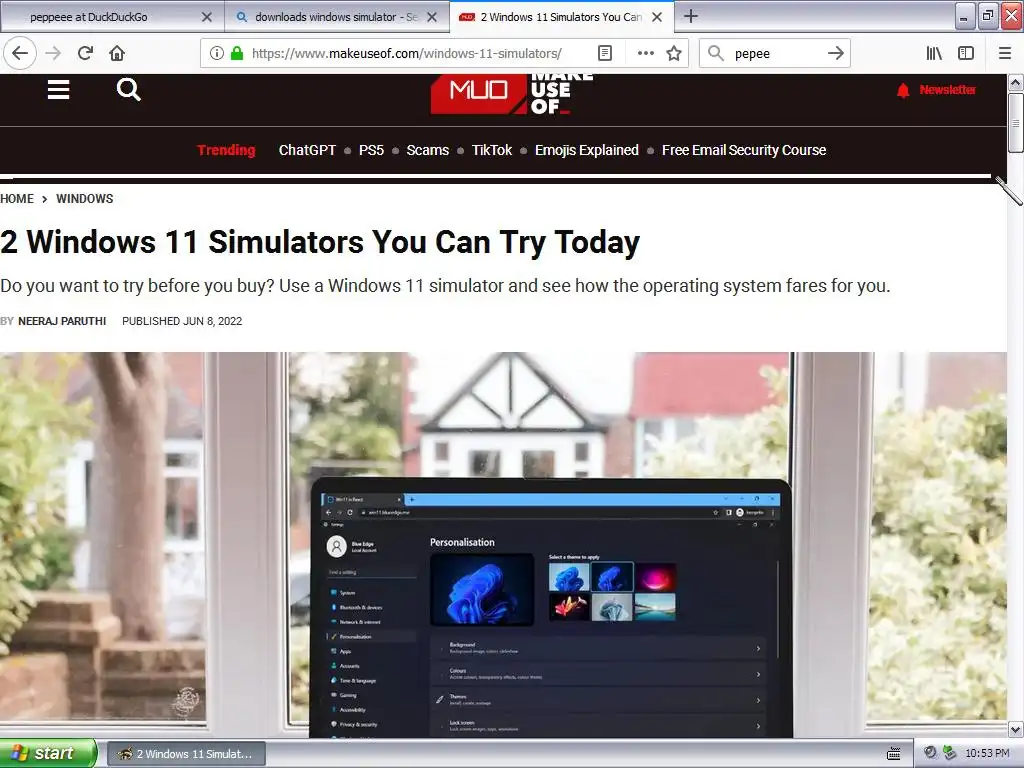1024x768 pixels.
Task: Reload the current page
Action: tap(86, 54)
